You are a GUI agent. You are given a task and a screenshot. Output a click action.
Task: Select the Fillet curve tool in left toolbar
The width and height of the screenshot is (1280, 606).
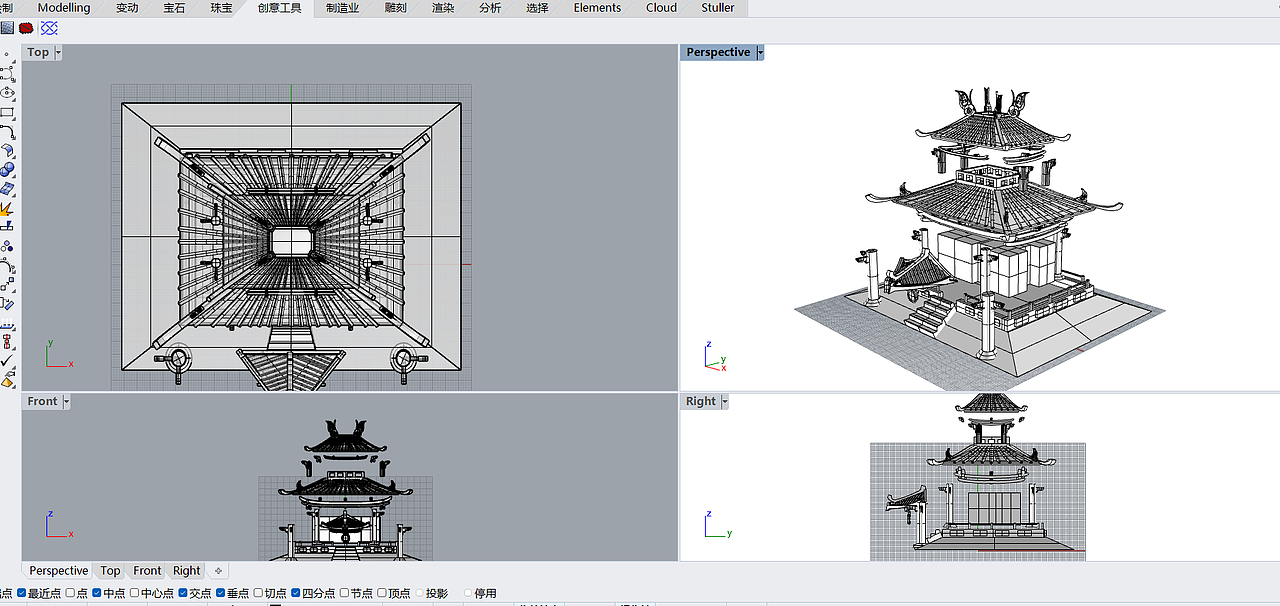[8, 131]
